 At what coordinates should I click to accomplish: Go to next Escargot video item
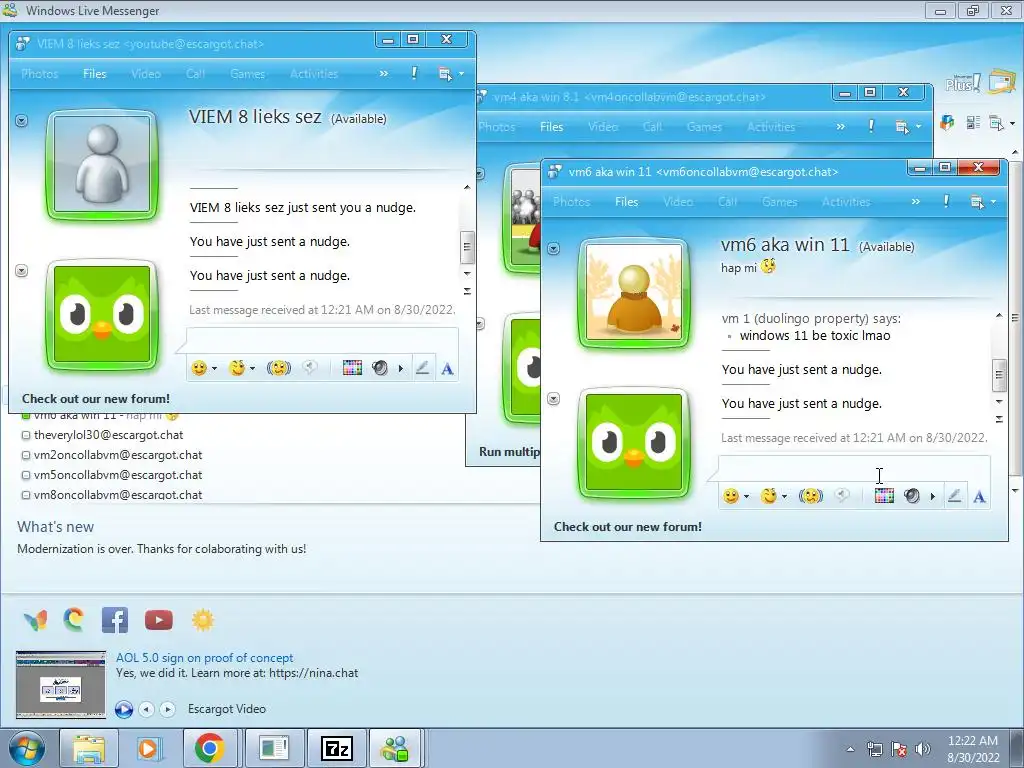pyautogui.click(x=168, y=709)
